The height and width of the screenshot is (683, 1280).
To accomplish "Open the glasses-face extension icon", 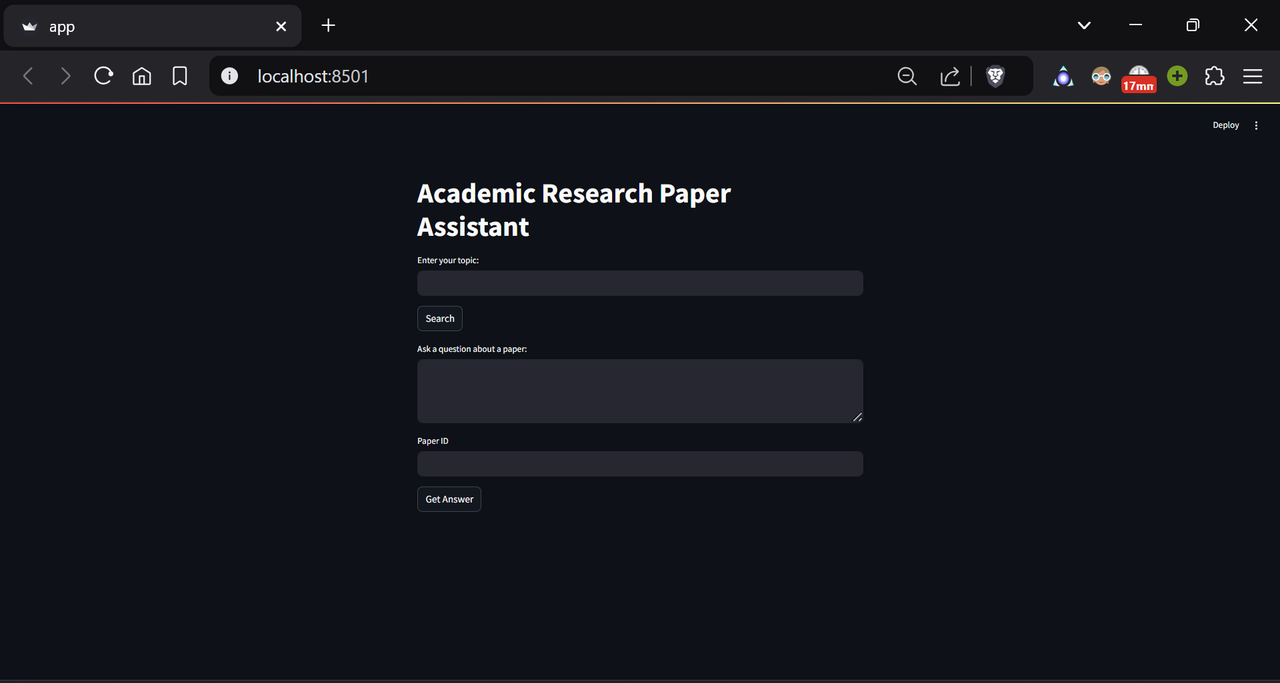I will coord(1101,76).
